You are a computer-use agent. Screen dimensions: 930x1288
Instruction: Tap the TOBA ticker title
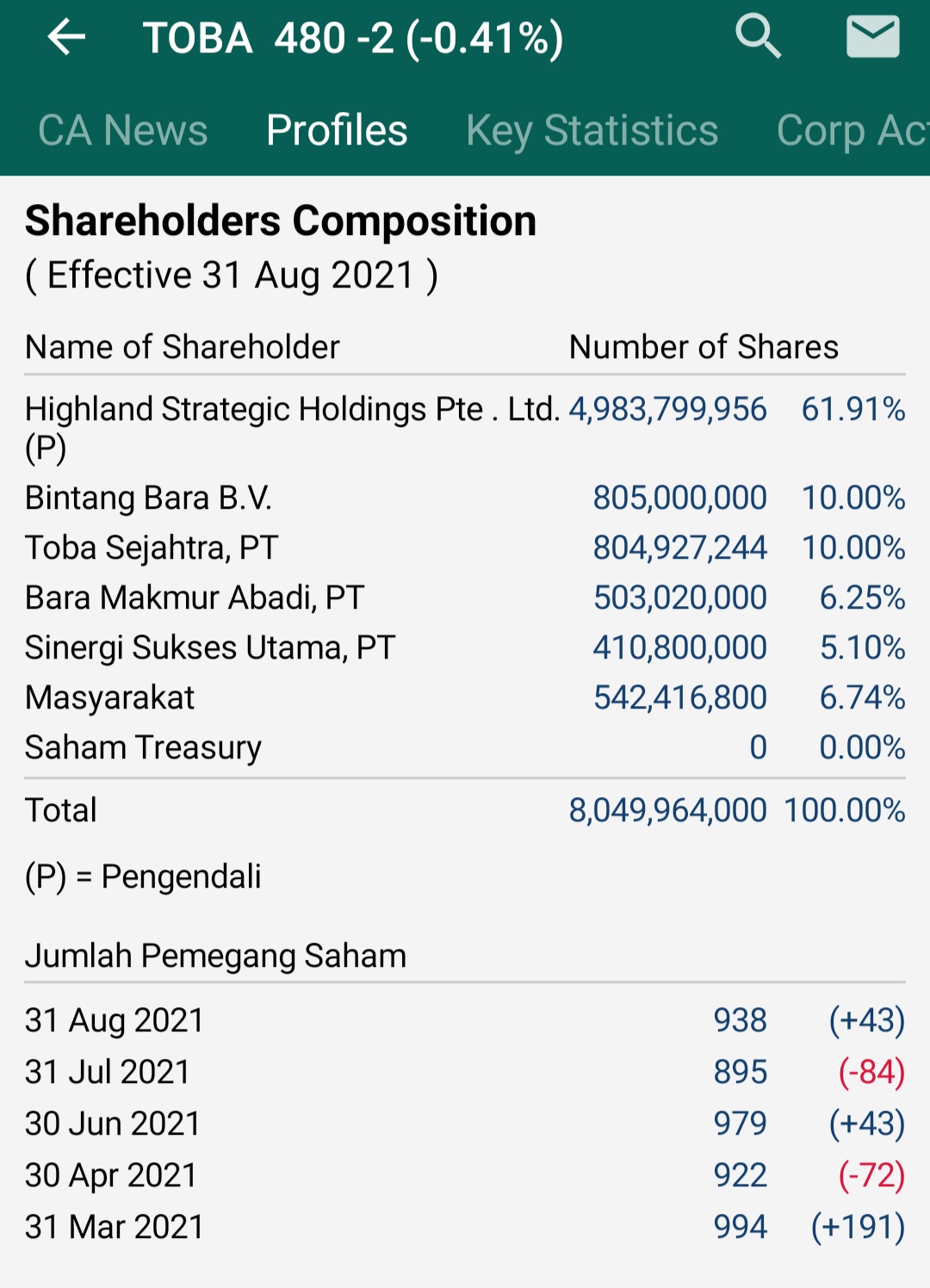click(353, 39)
